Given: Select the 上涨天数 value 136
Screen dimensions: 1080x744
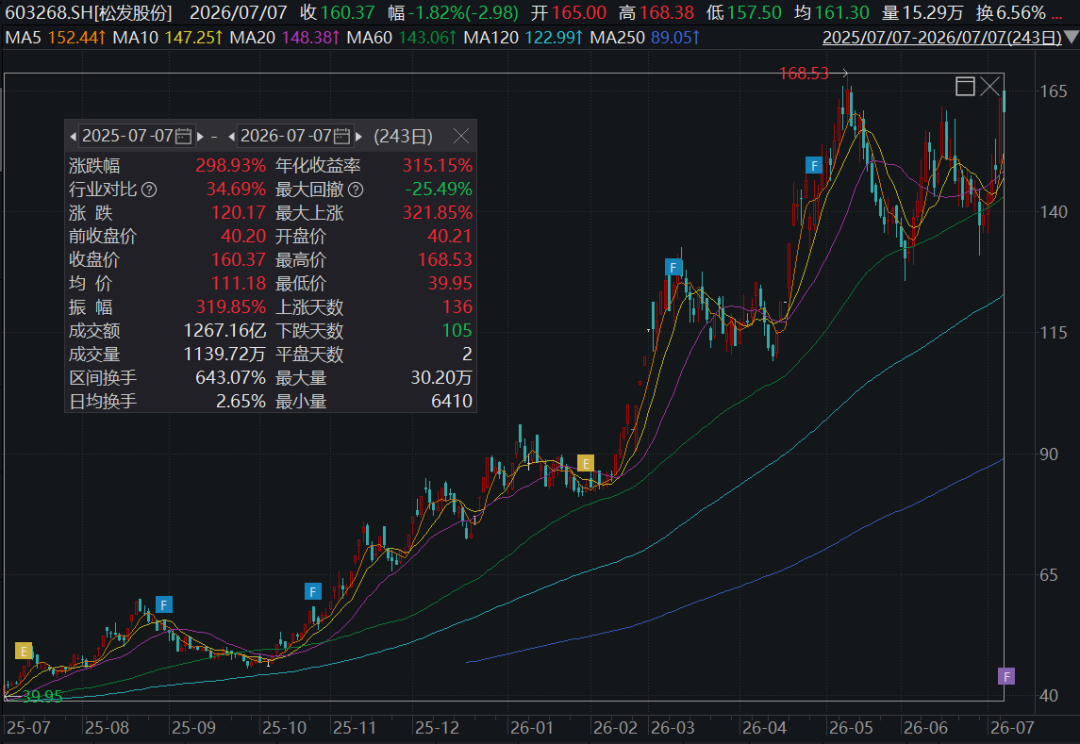Looking at the screenshot, I should point(457,307).
